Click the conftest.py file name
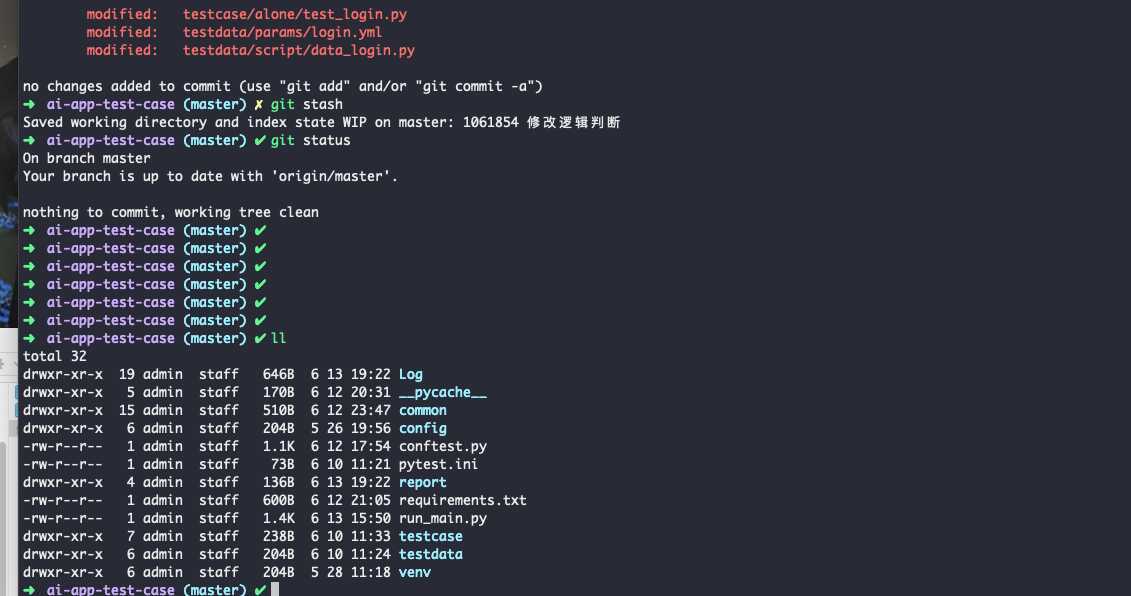Screen dimensions: 1131x596 pos(443,447)
